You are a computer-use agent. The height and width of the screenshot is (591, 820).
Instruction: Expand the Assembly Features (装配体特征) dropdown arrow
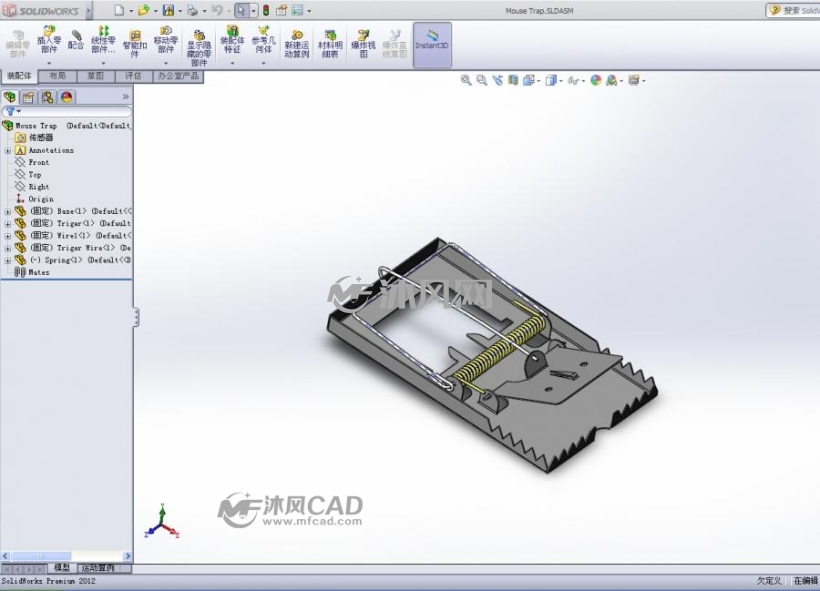(x=232, y=63)
